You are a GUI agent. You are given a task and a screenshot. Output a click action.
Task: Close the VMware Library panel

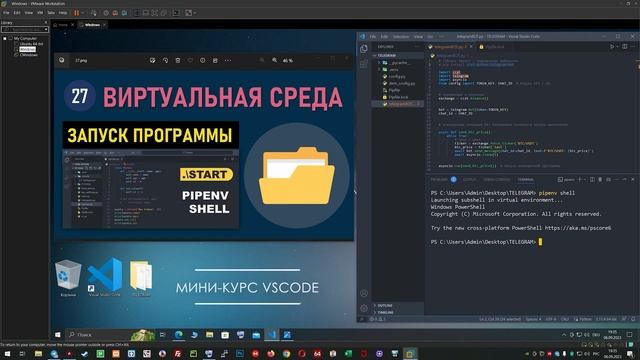click(46, 23)
